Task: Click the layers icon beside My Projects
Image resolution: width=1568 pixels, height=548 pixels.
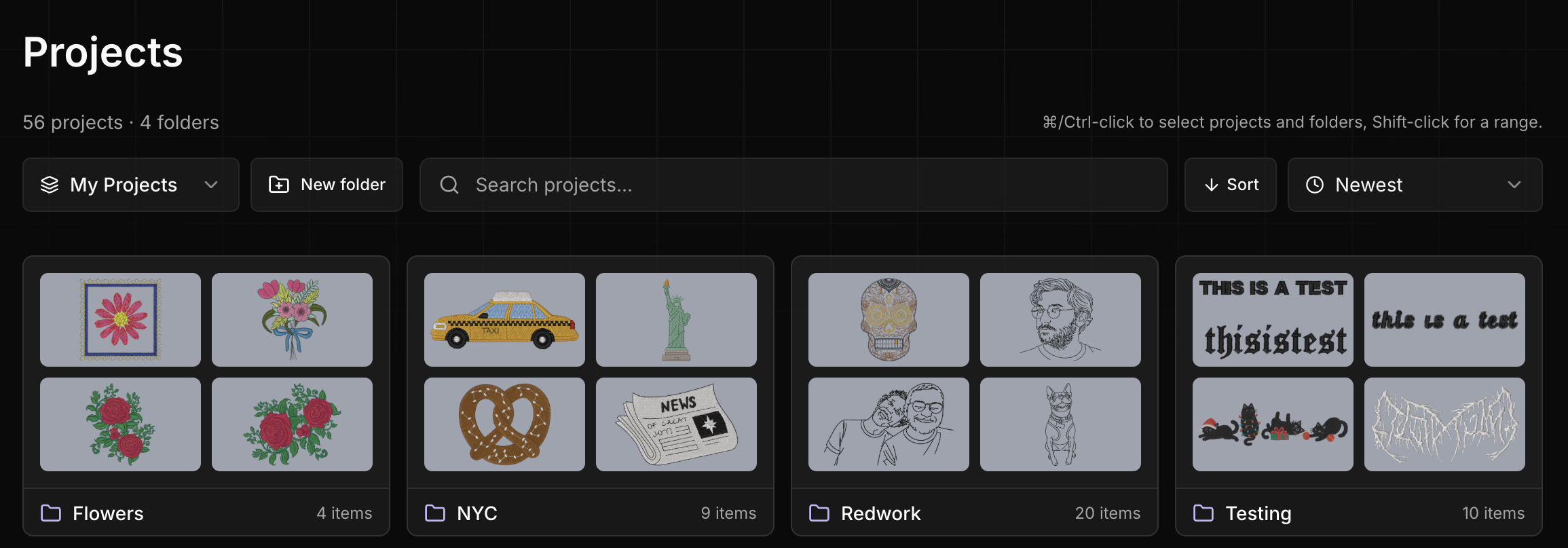Action: [x=50, y=185]
